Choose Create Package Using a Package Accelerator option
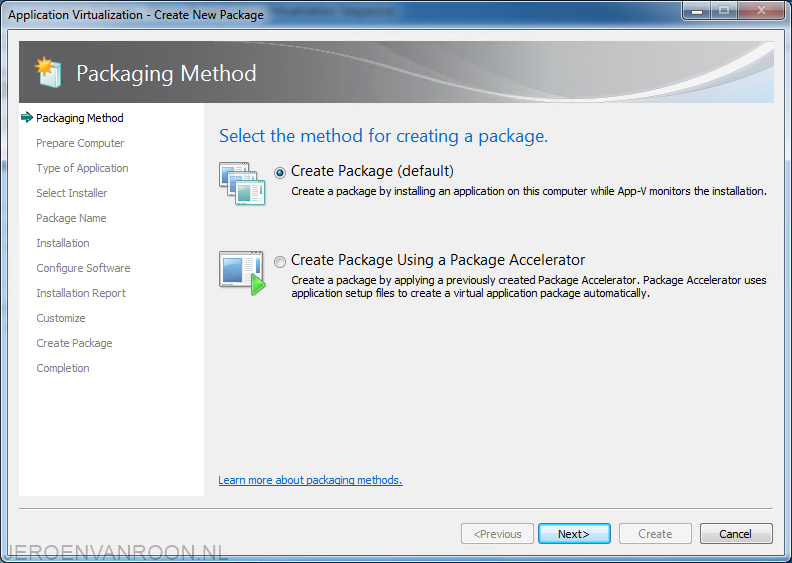This screenshot has height=563, width=792. coord(280,262)
